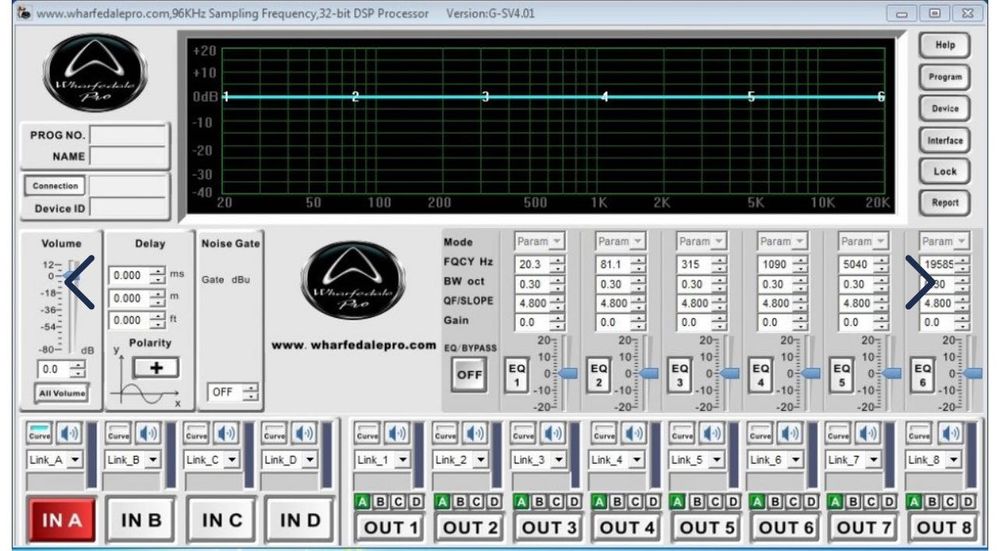Click the left chevron carousel arrow
The image size is (1000, 551).
coord(79,282)
